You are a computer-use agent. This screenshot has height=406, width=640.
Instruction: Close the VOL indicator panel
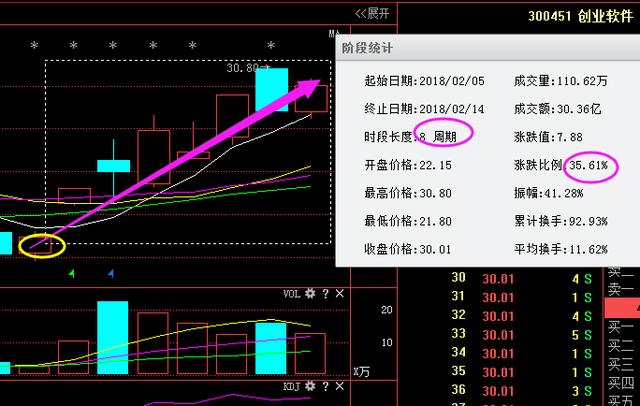(x=340, y=293)
